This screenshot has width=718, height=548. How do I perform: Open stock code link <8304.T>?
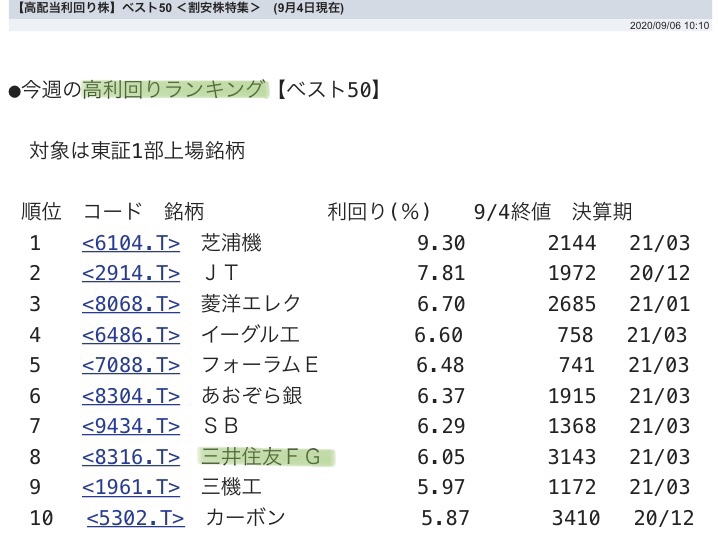tap(131, 396)
